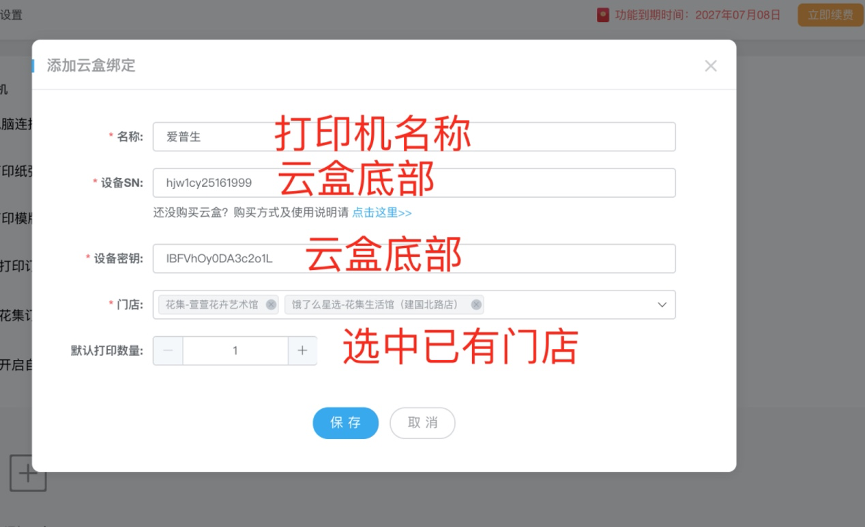
Task: Click the 饿了么星选-花集生活馆（建国北路店）tag text
Action: [374, 304]
